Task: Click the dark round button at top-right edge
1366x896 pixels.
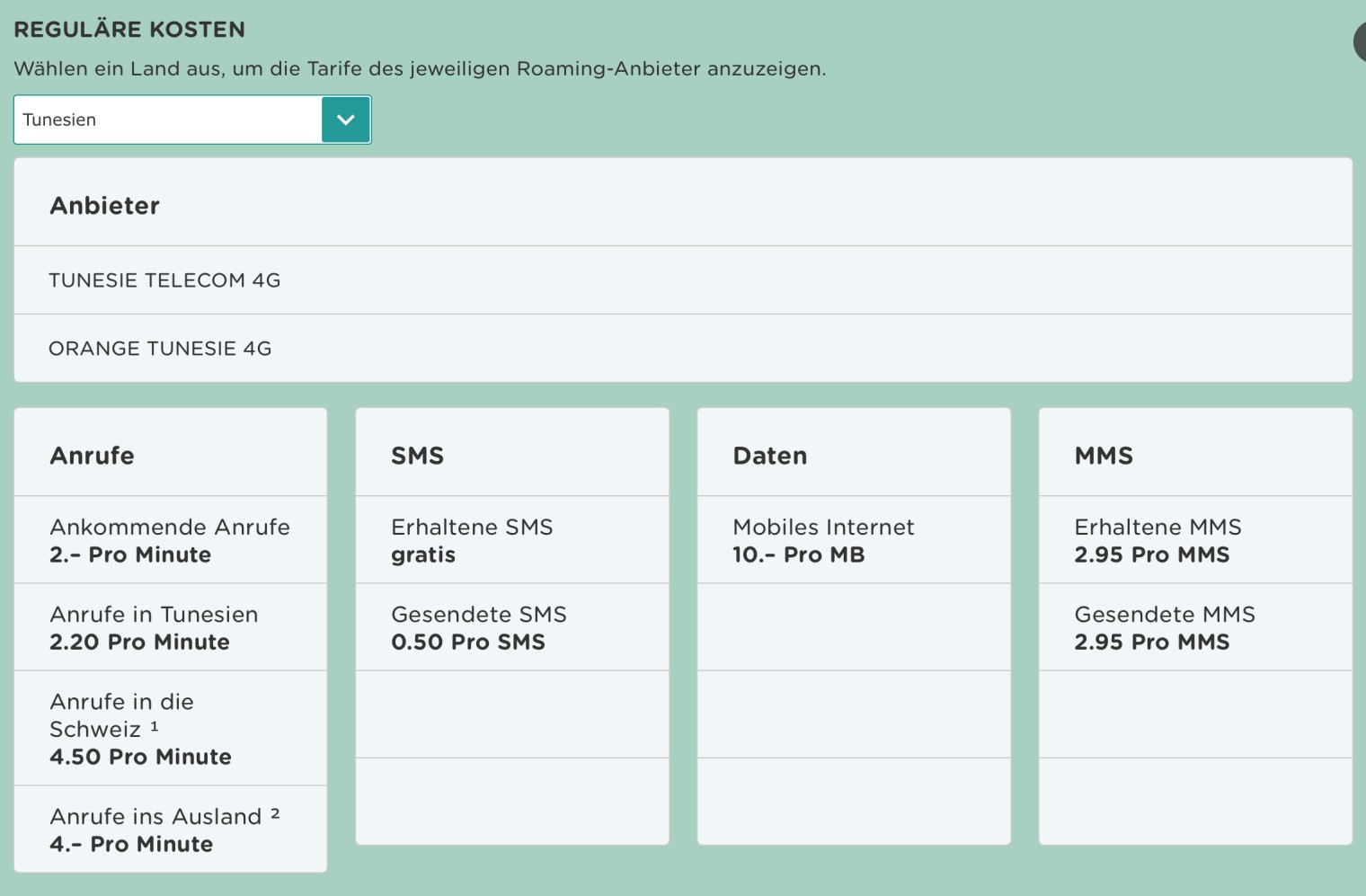Action: (1359, 42)
